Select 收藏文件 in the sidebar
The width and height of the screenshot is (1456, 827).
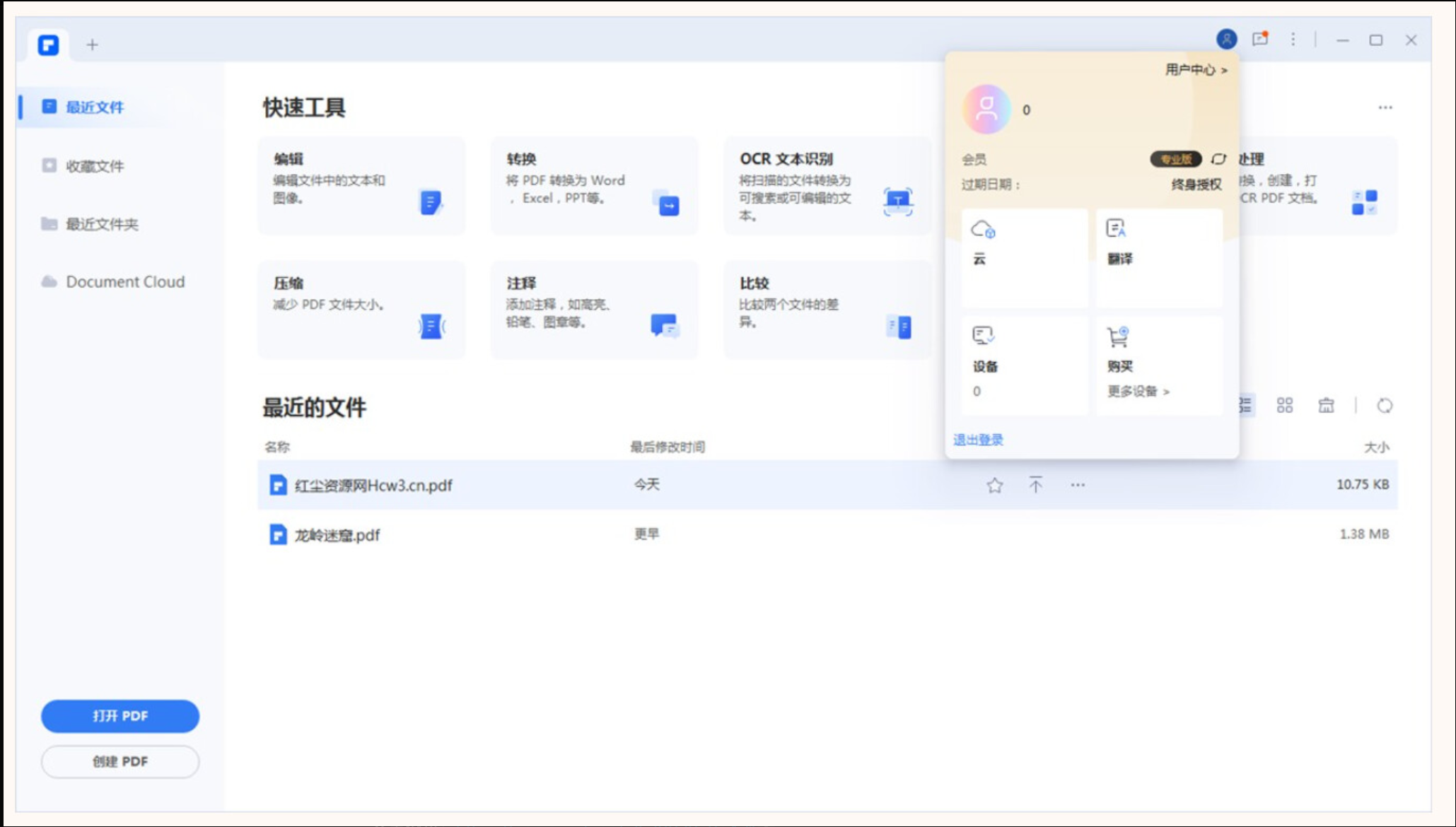coord(94,166)
